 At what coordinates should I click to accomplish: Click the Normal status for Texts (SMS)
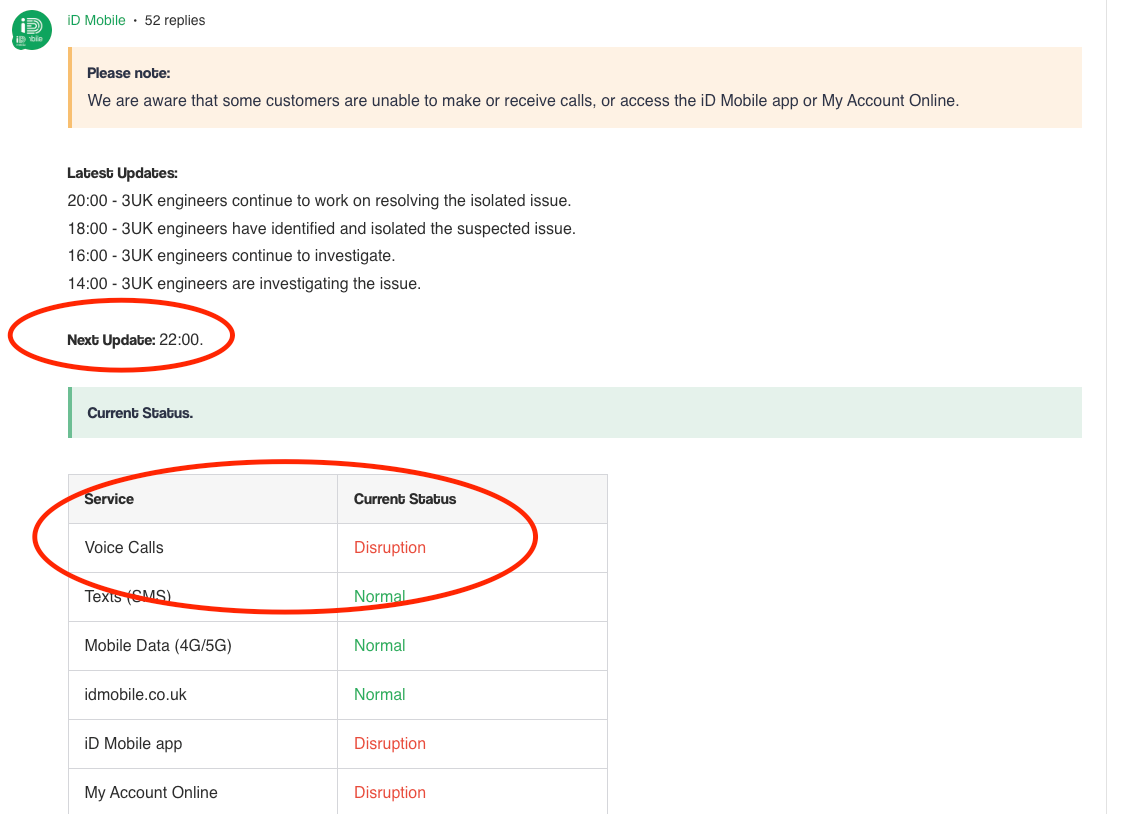(379, 597)
